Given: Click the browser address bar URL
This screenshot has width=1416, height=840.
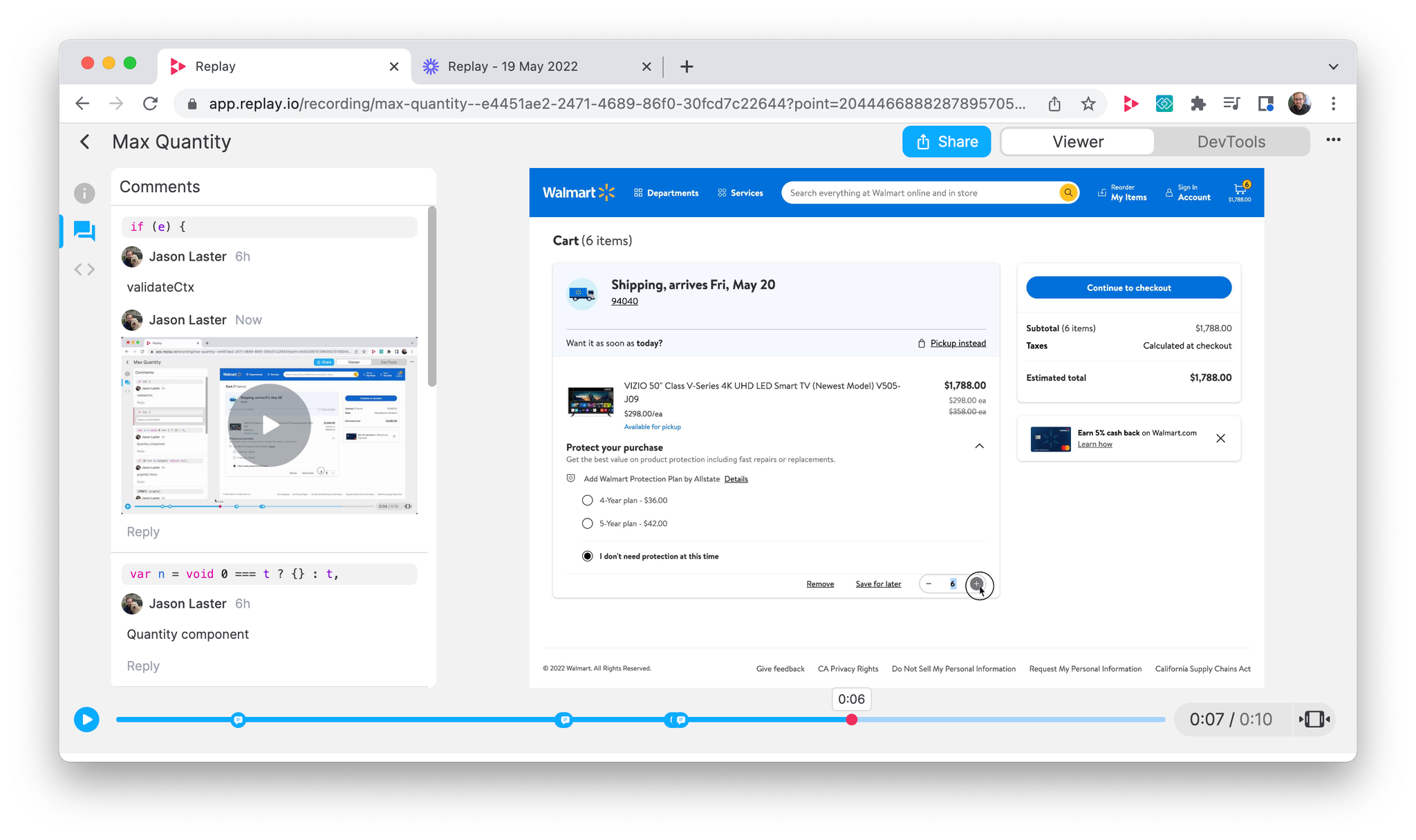Looking at the screenshot, I should [617, 104].
